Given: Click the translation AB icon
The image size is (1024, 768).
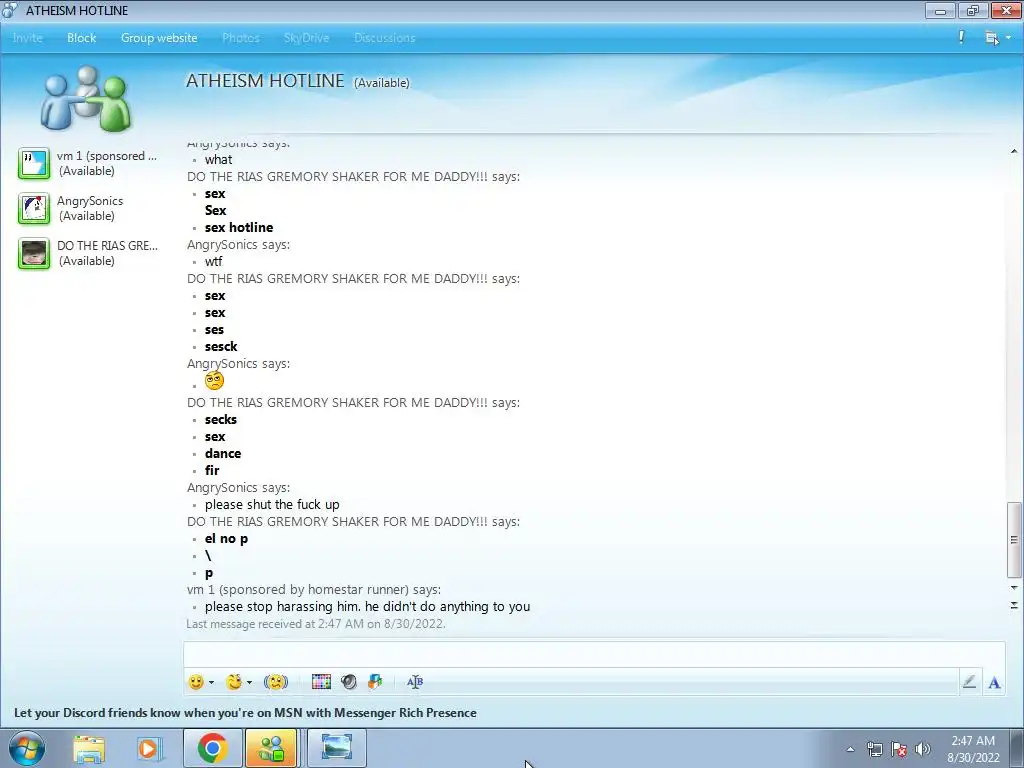Looking at the screenshot, I should pyautogui.click(x=415, y=682).
